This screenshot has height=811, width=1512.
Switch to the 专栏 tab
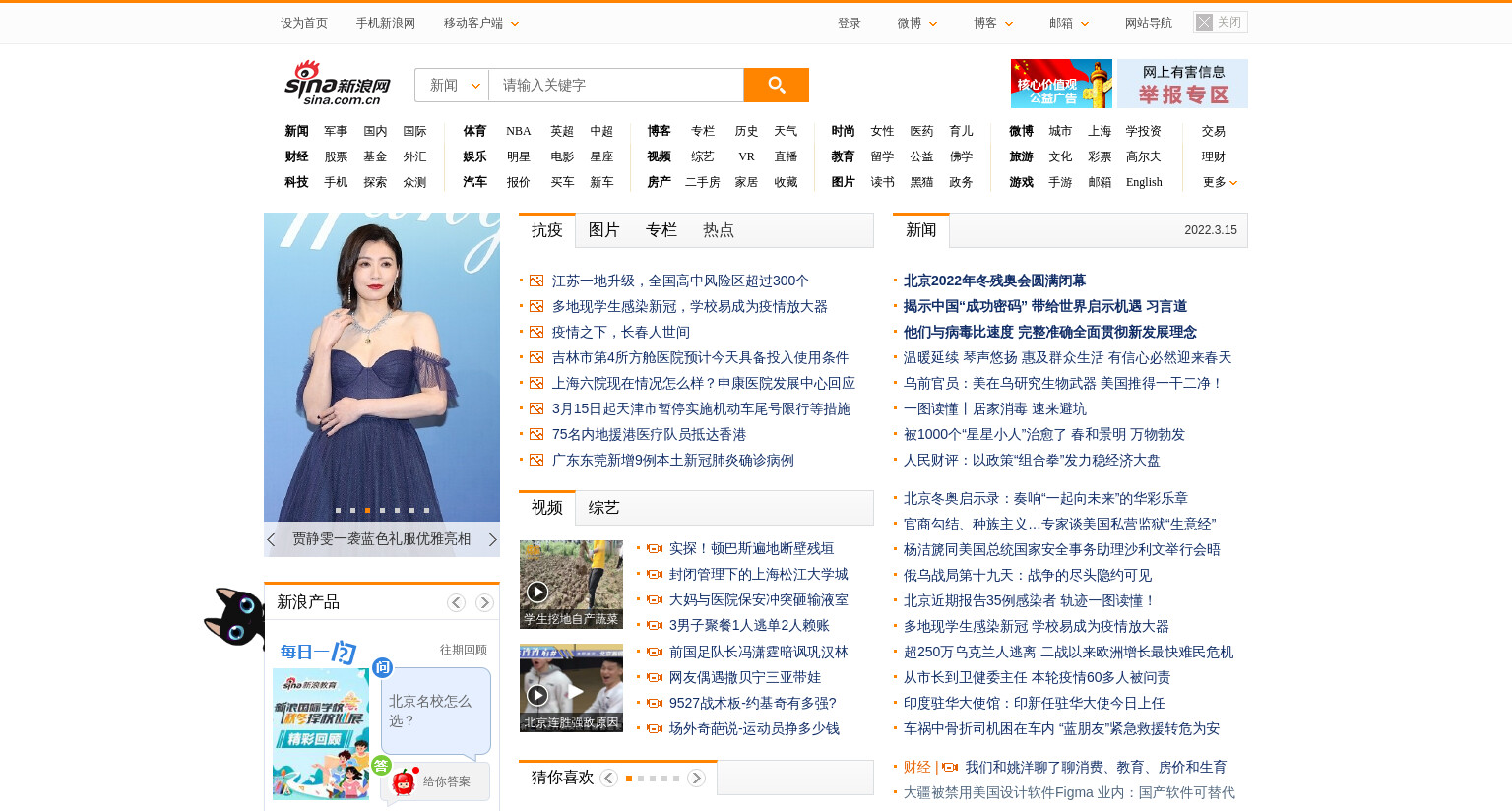[661, 230]
